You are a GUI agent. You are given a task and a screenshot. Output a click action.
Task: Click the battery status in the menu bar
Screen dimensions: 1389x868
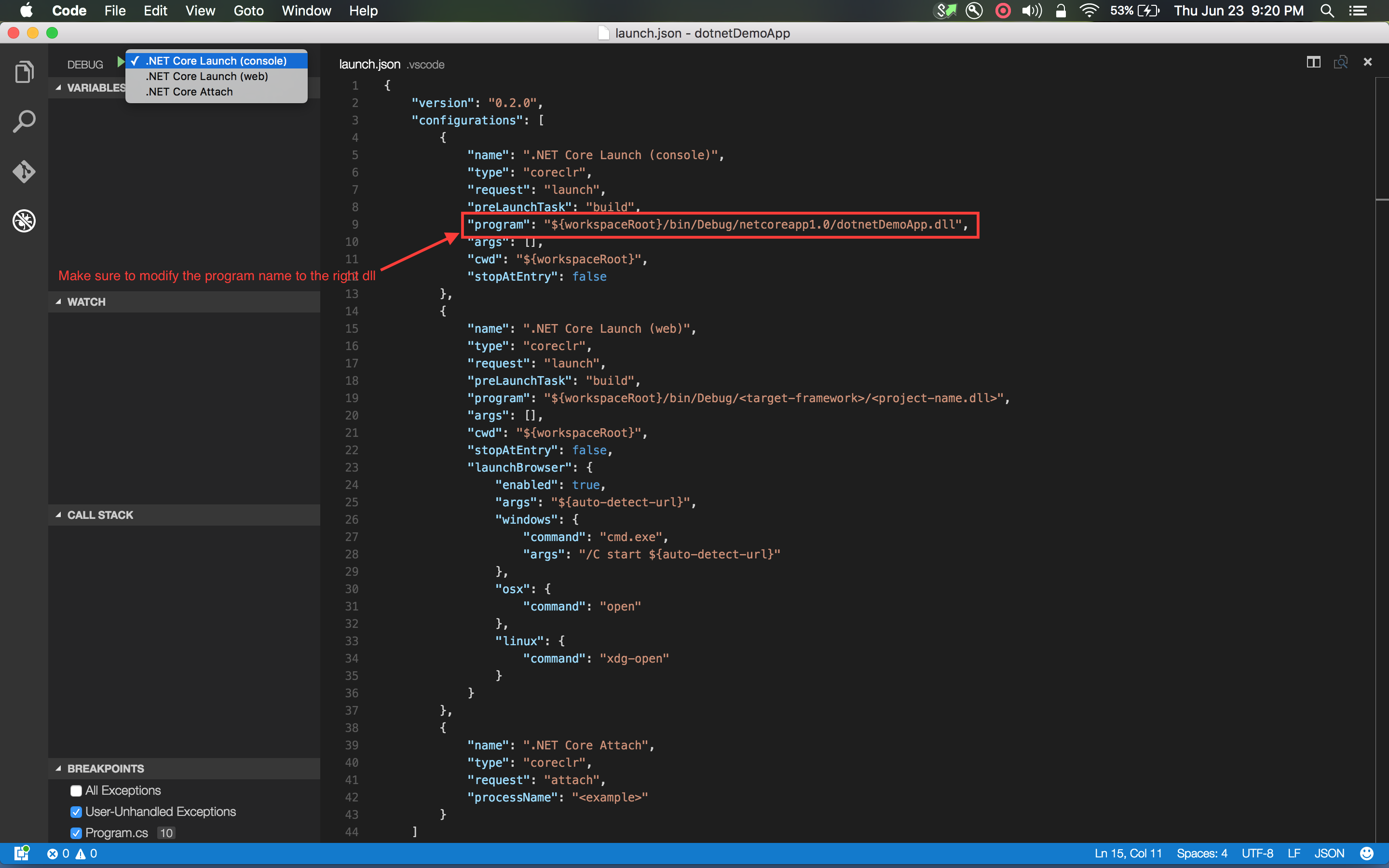1135,11
